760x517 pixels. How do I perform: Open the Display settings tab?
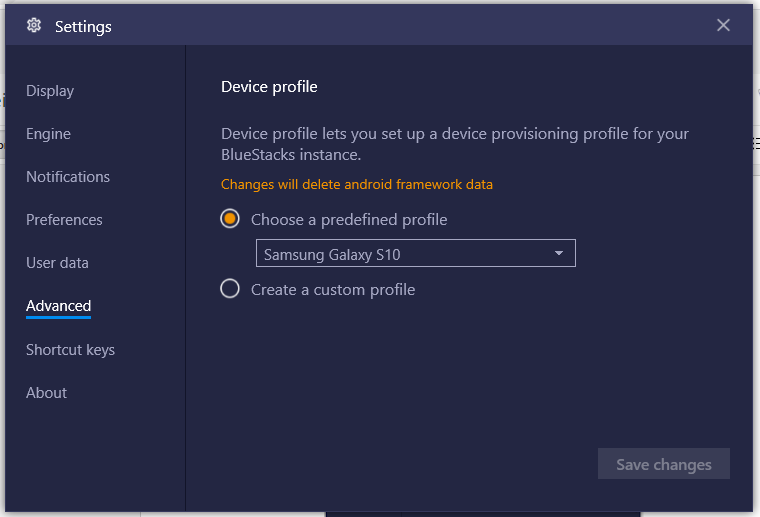point(50,91)
